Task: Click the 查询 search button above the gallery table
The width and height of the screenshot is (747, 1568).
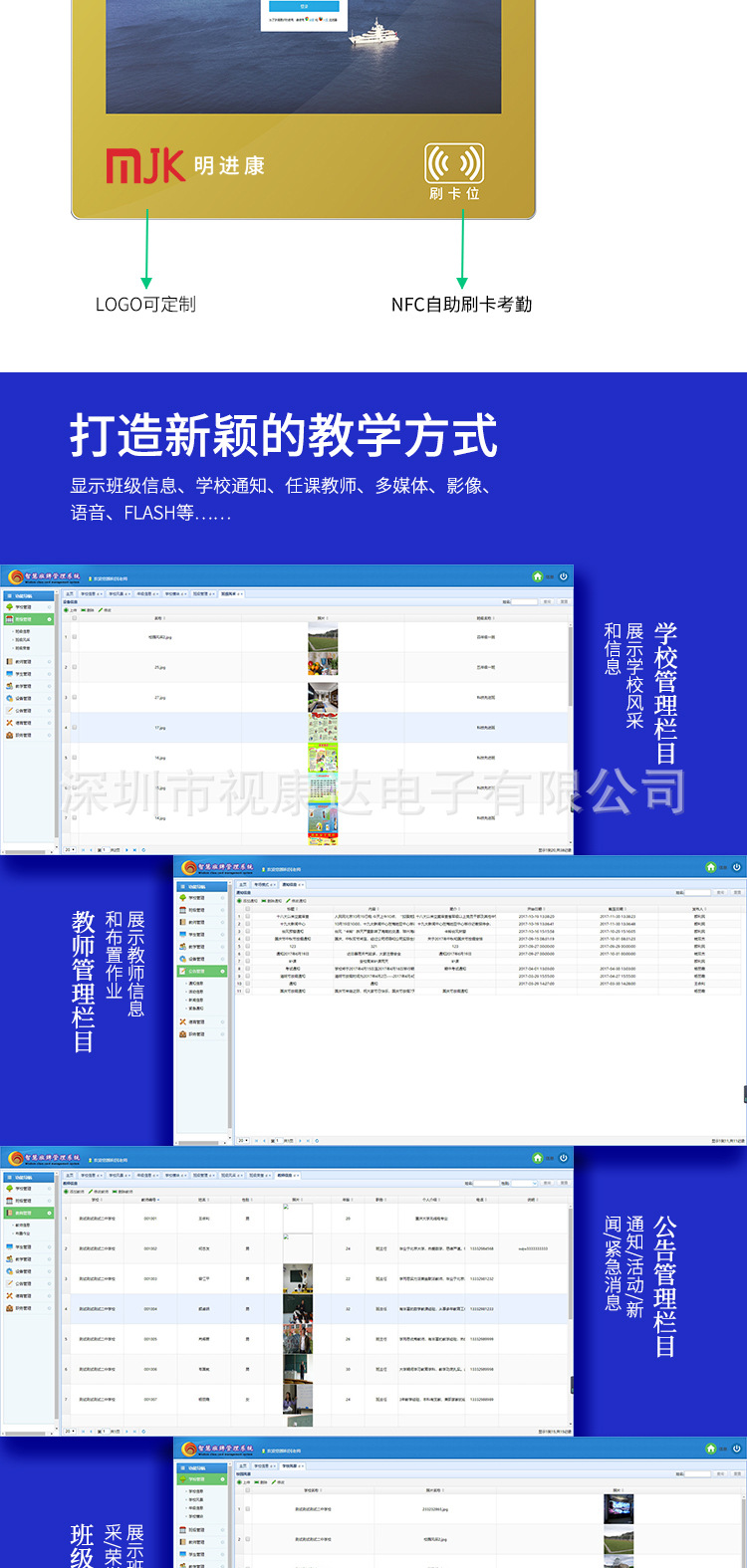Action: 549,601
